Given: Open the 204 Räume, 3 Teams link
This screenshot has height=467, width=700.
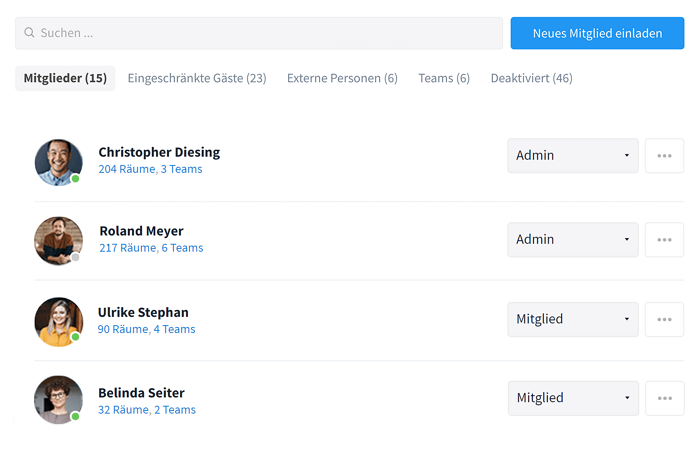Looking at the screenshot, I should (150, 169).
